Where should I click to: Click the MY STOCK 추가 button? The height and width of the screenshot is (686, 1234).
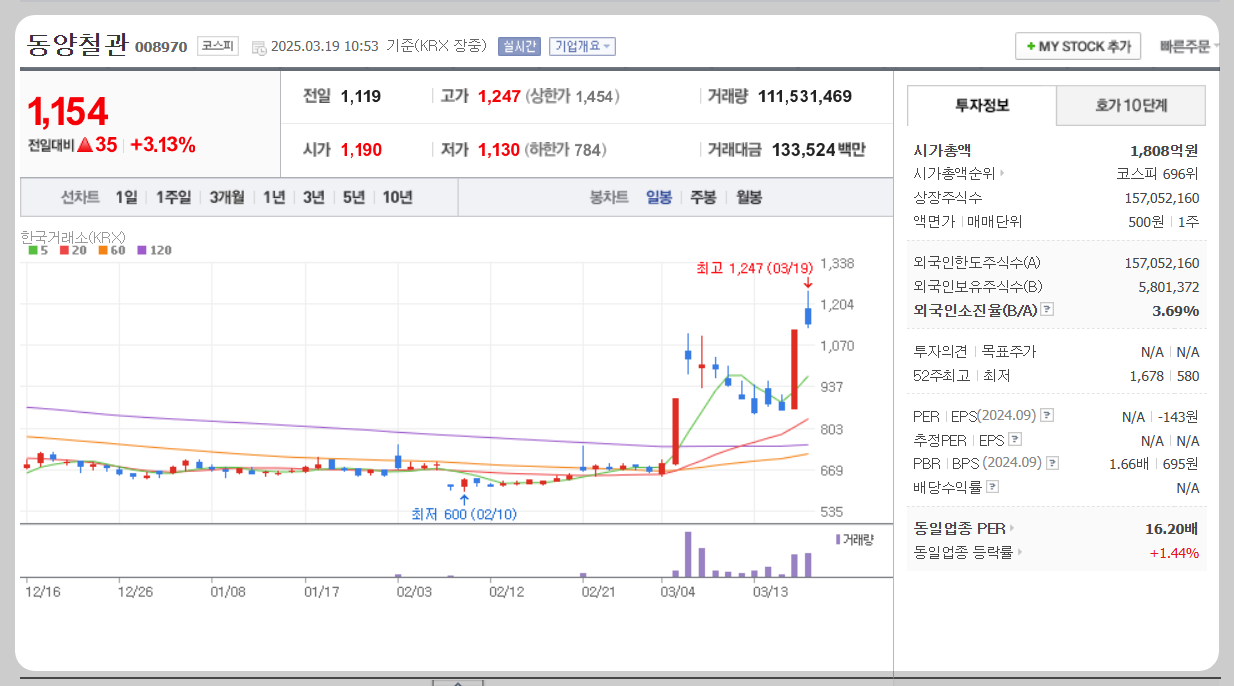coord(1078,46)
